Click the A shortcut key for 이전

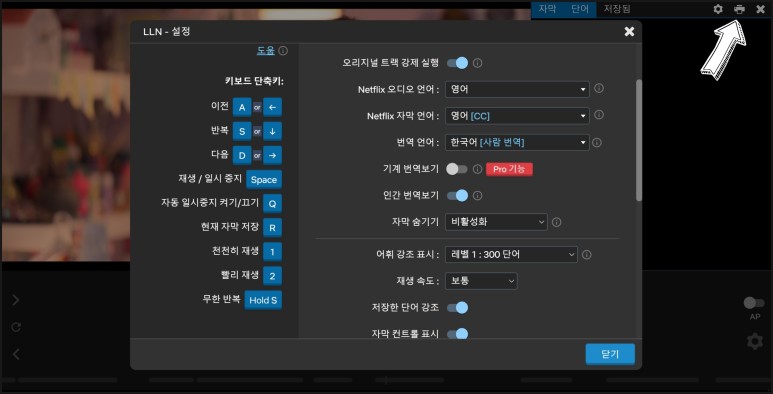coord(242,107)
